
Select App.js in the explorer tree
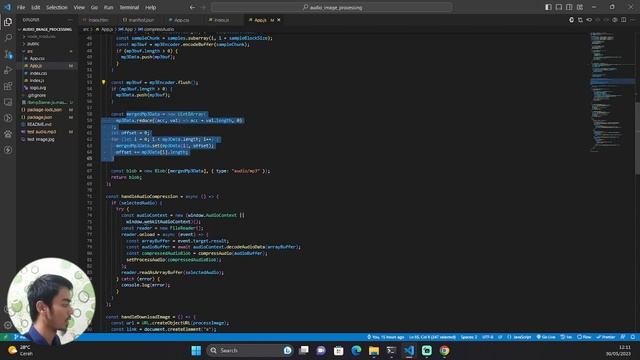pos(47,66)
